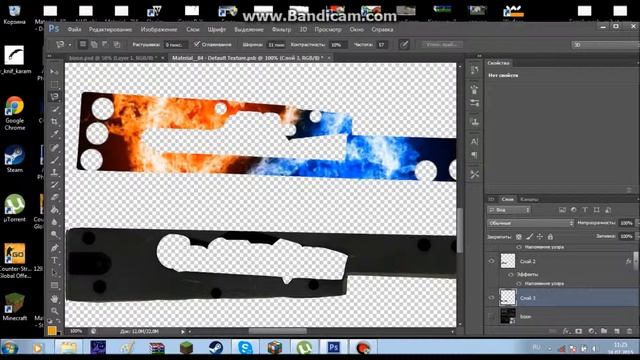Select the Crop tool

[x=54, y=122]
